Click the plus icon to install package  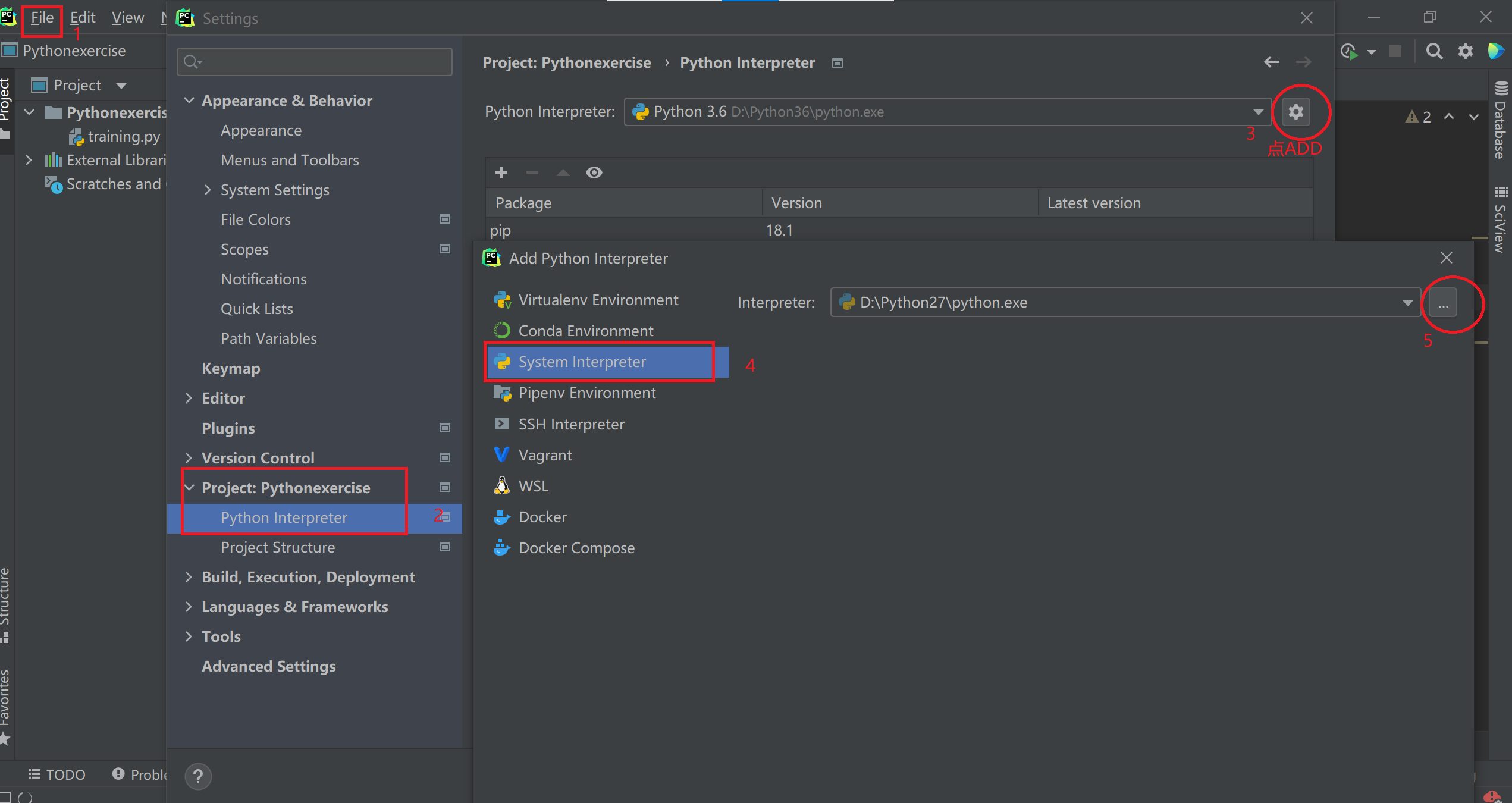coord(501,172)
